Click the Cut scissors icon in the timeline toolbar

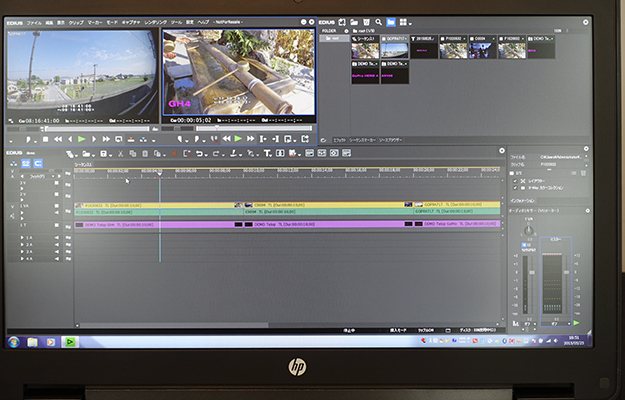[x=120, y=153]
